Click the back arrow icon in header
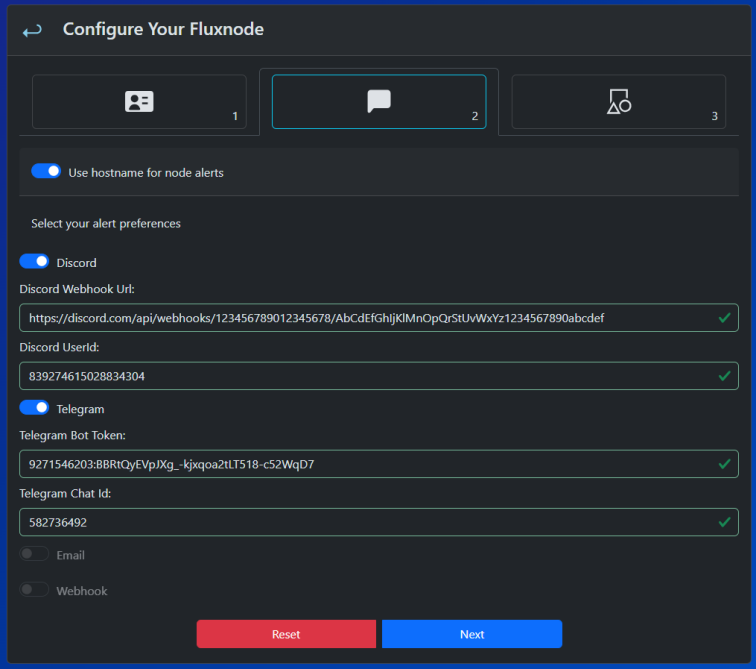 (x=32, y=30)
